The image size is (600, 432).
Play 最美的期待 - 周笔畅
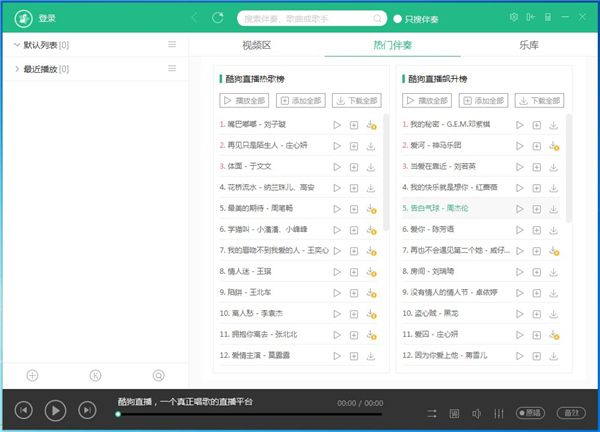337,209
